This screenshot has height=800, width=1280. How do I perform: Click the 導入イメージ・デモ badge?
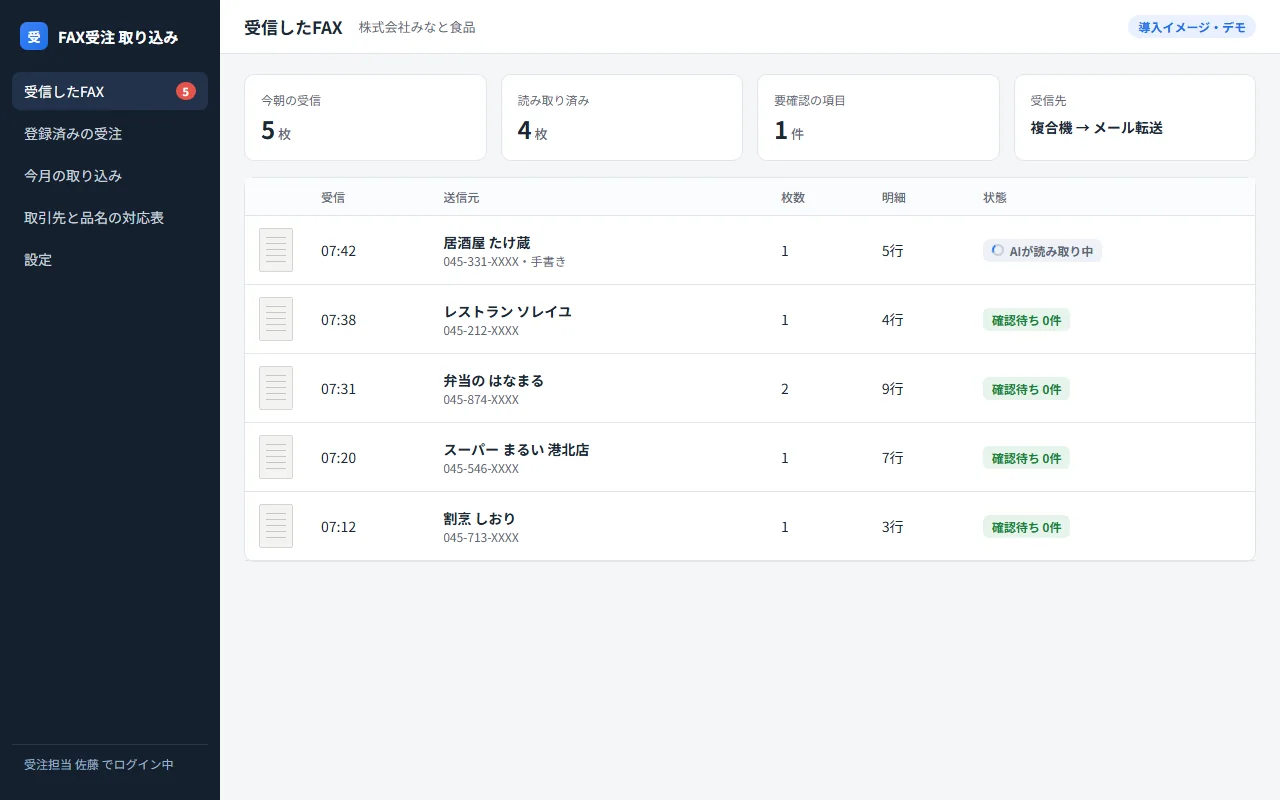point(1192,27)
